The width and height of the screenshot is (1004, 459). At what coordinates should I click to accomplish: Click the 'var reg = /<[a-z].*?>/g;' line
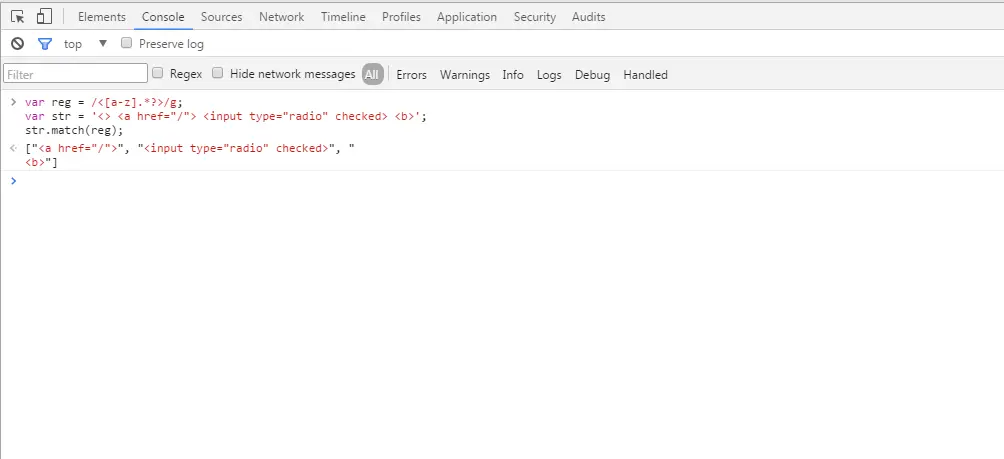pyautogui.click(x=104, y=102)
